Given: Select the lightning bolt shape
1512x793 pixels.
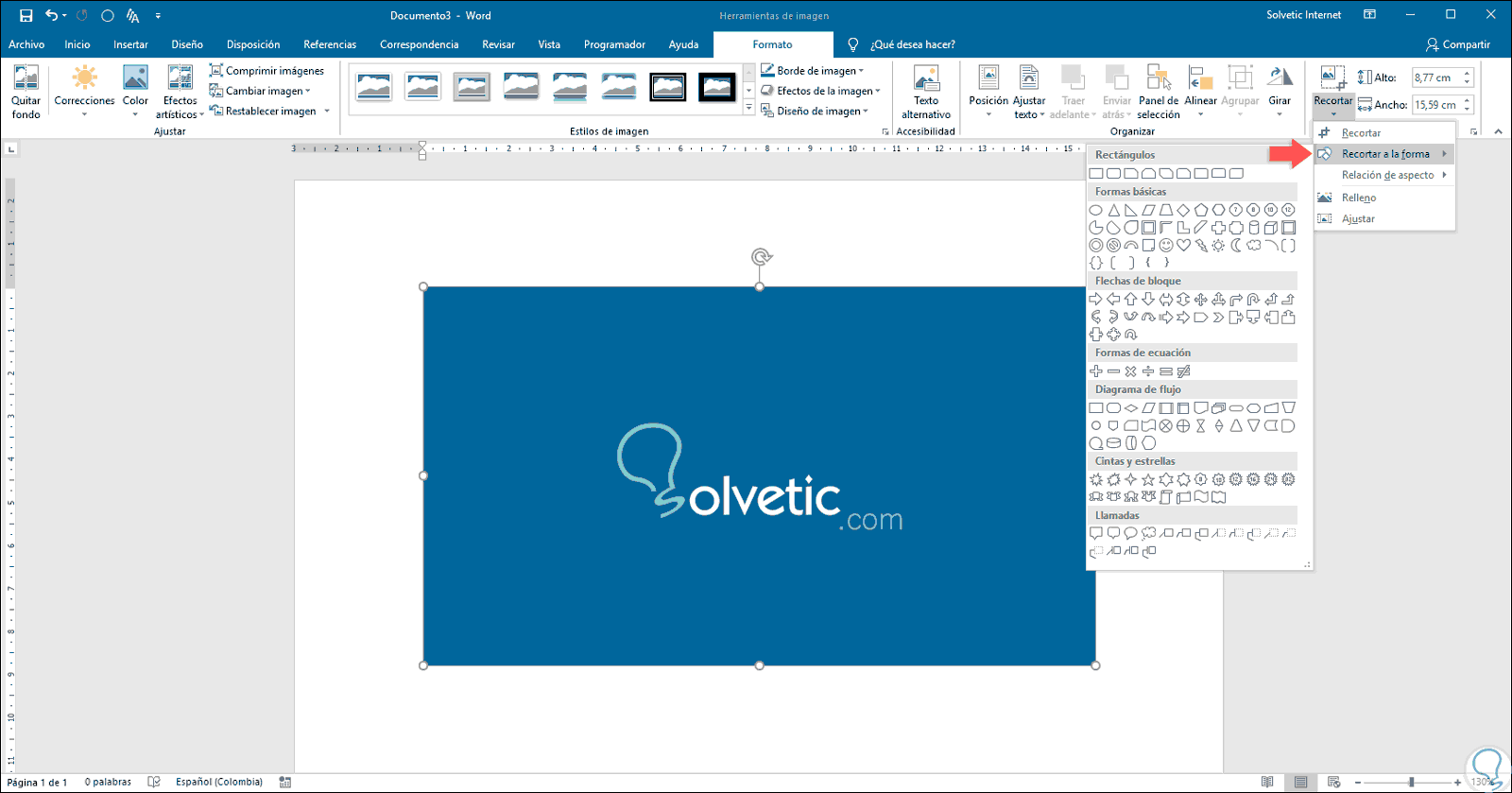Looking at the screenshot, I should (x=1201, y=246).
